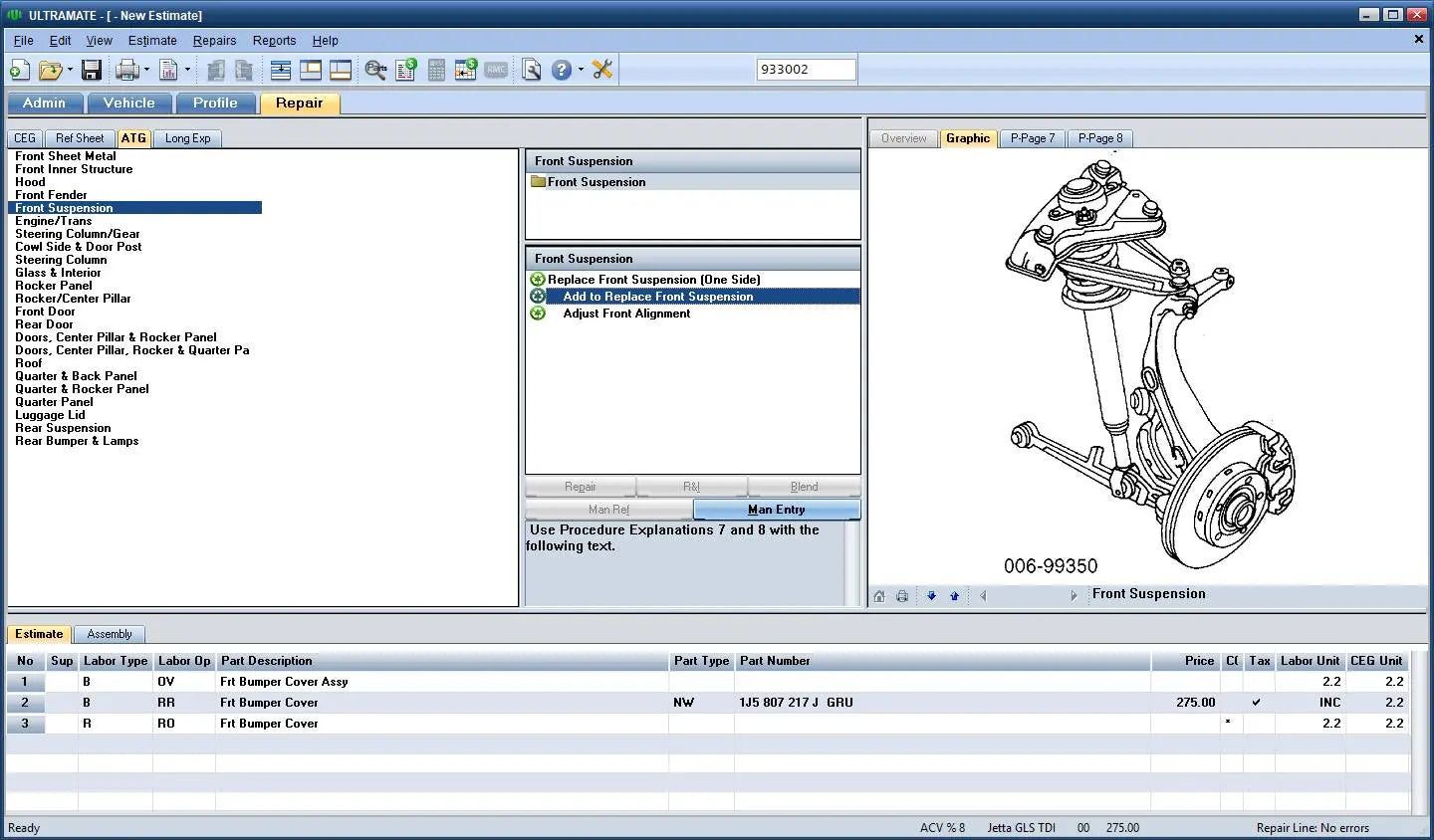Toggle the Tax checkmark on line 2

(x=1257, y=703)
